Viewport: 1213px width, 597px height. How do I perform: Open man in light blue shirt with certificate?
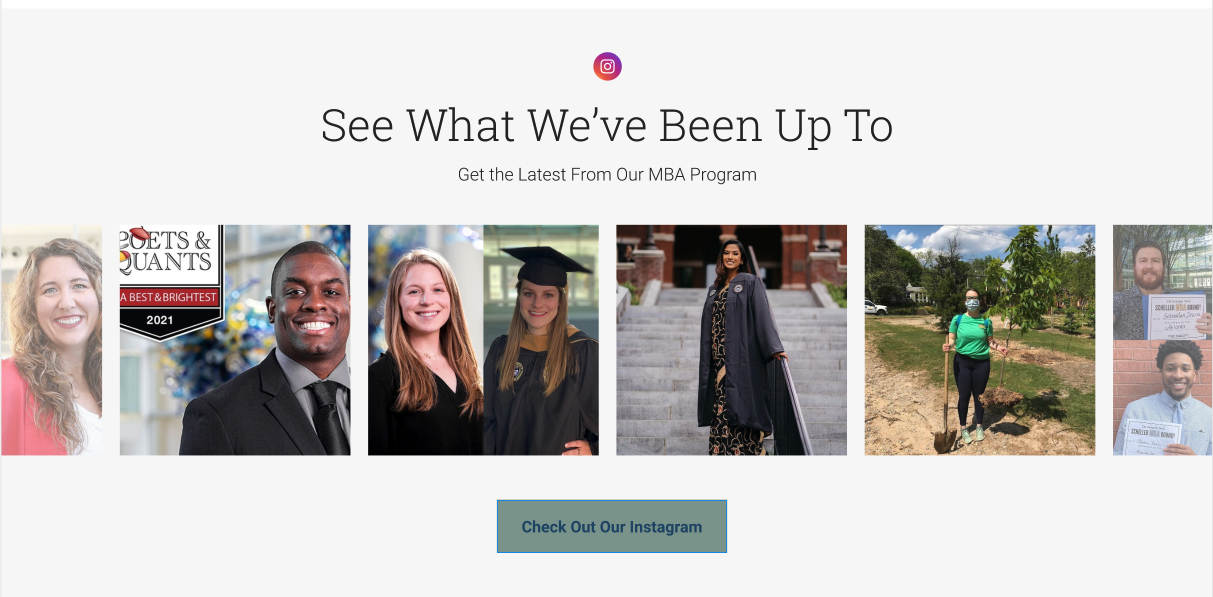(x=1162, y=398)
